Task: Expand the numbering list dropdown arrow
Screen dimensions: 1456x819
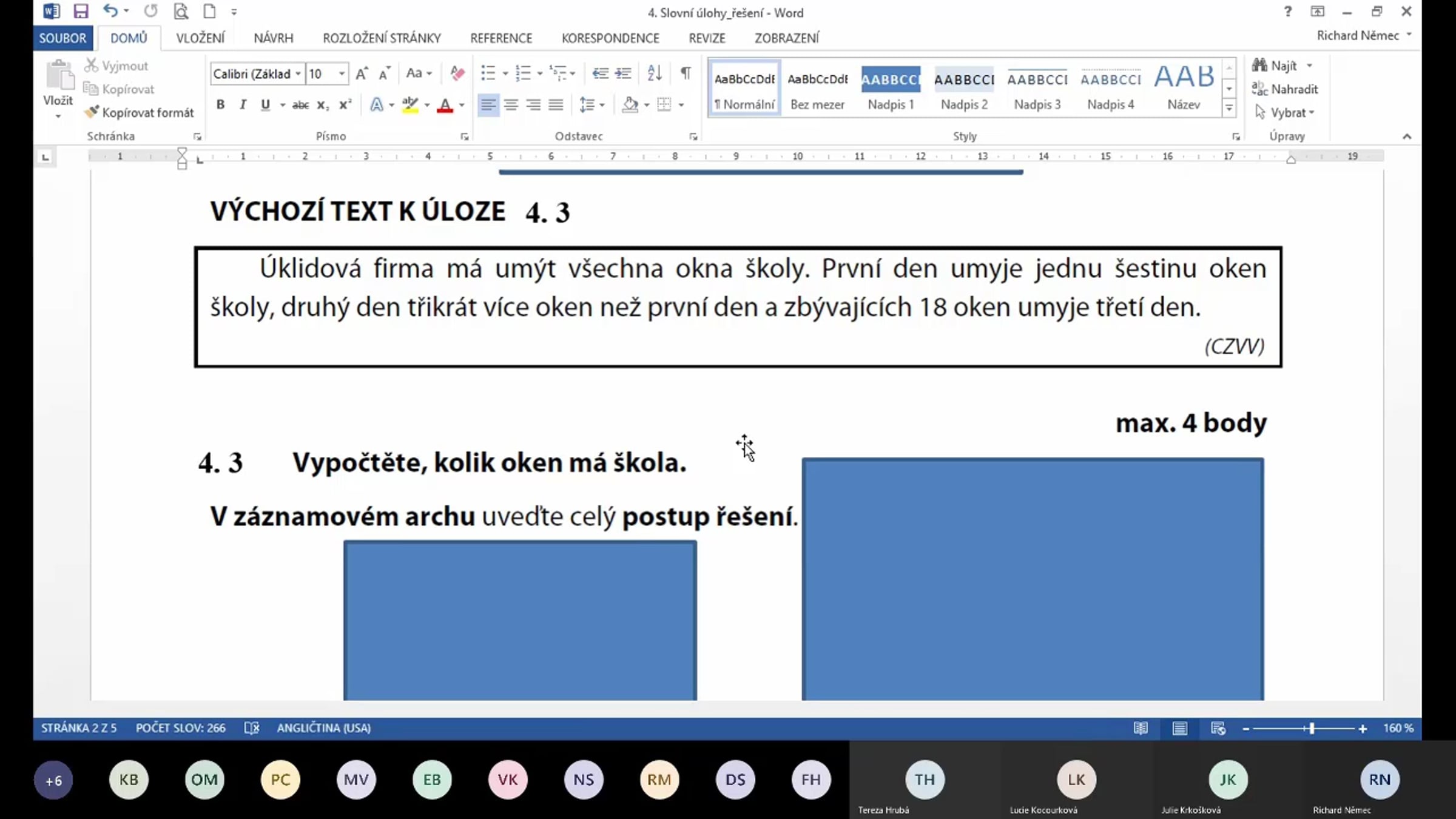Action: click(x=540, y=74)
